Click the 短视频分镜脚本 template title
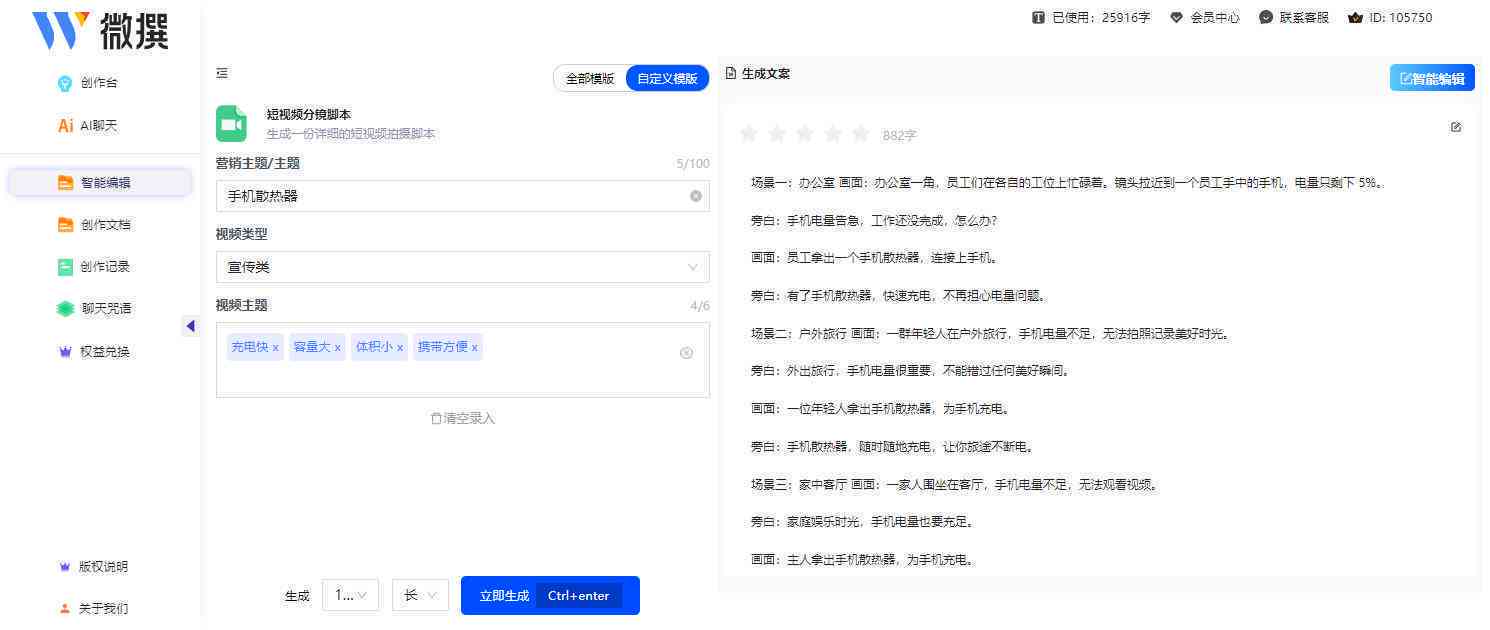The width and height of the screenshot is (1490, 630). tap(308, 114)
